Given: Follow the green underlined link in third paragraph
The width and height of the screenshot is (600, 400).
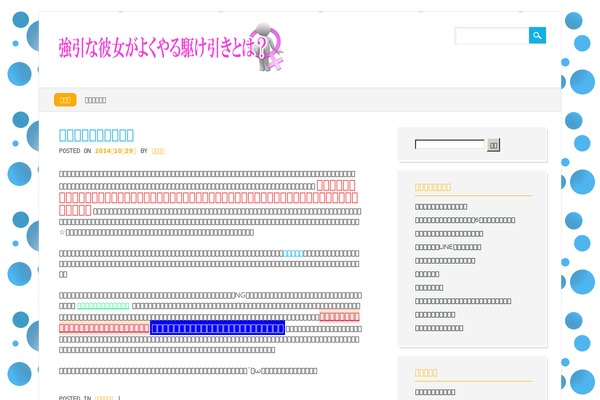Looking at the screenshot, I should click(x=103, y=306).
